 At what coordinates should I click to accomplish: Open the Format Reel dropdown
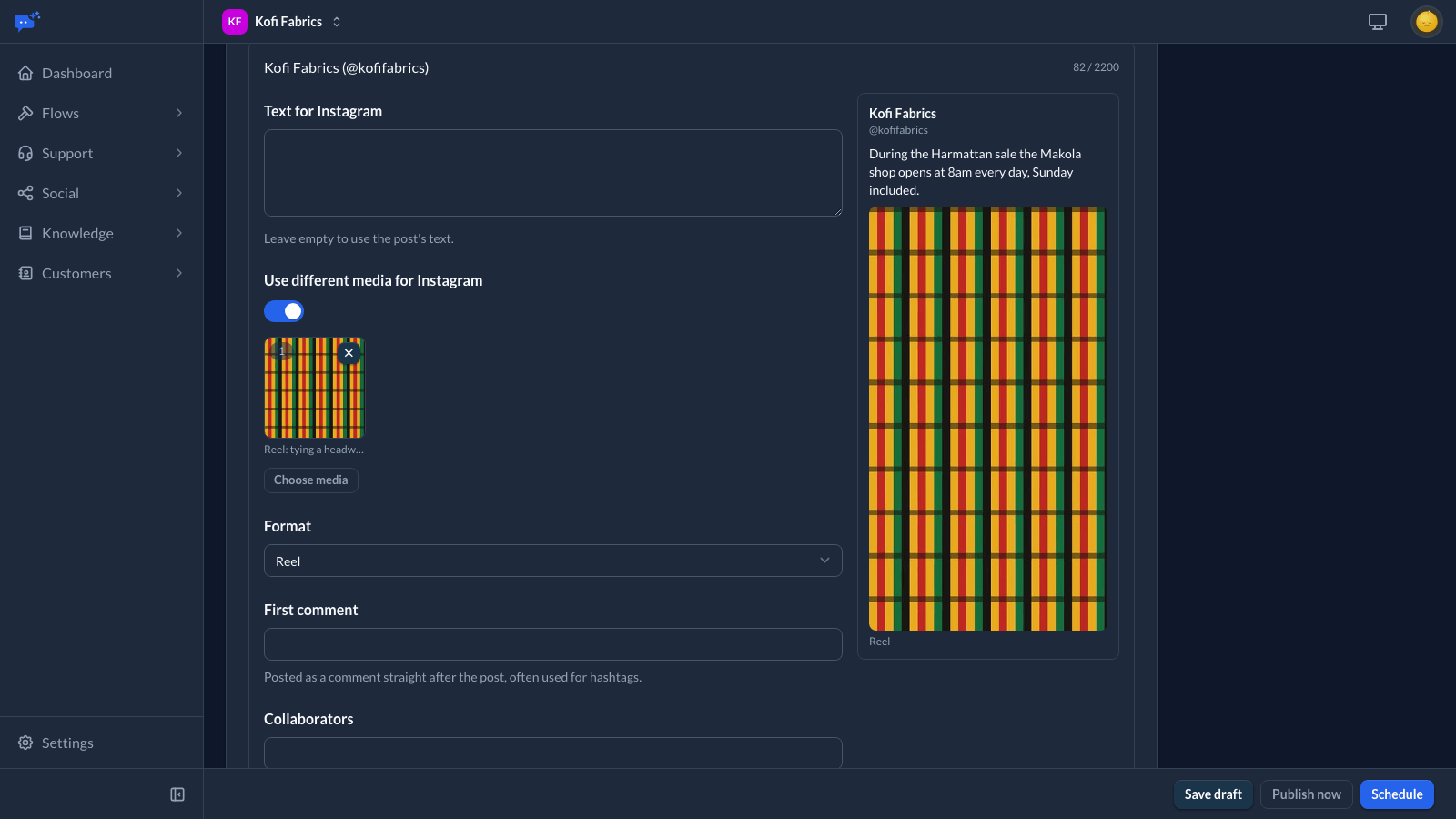[x=553, y=561]
